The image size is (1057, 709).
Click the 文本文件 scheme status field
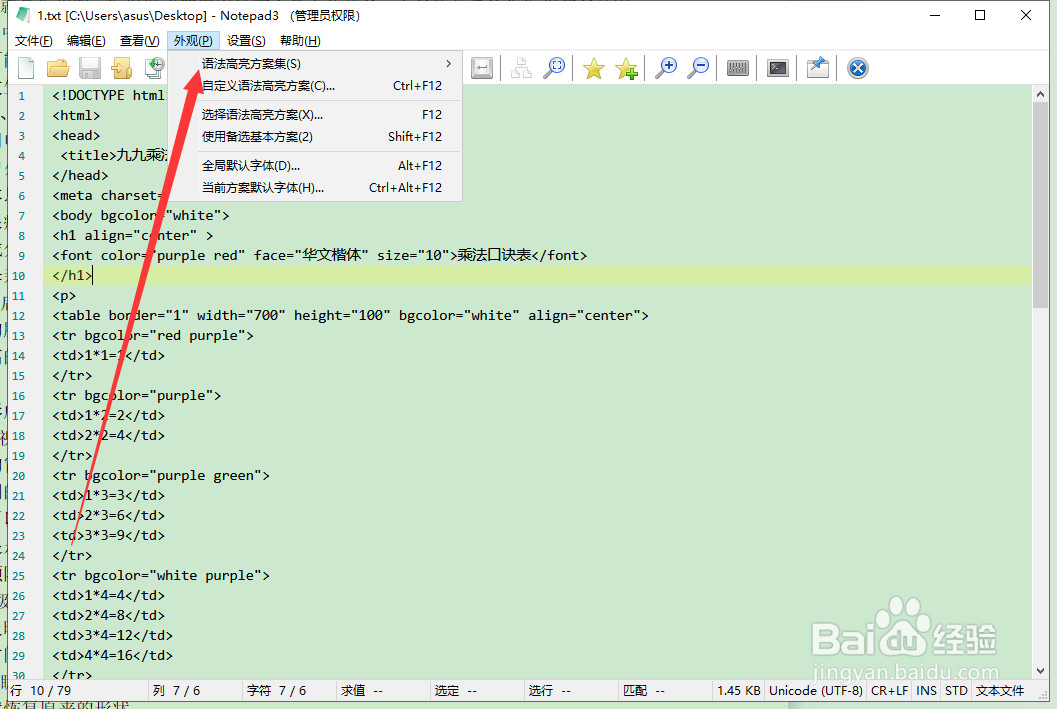(x=1000, y=691)
